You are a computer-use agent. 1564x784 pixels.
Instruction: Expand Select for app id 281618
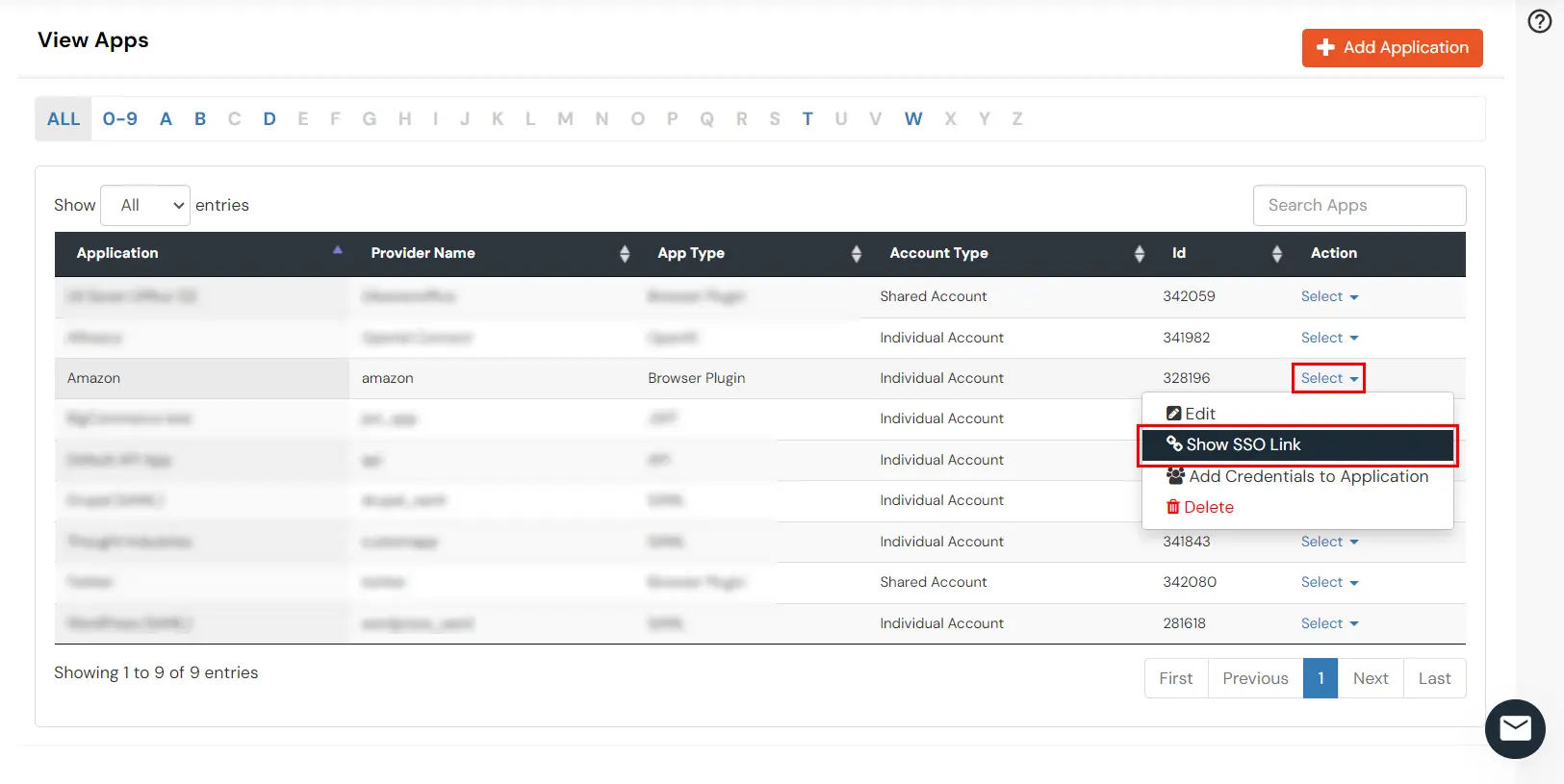tap(1329, 623)
